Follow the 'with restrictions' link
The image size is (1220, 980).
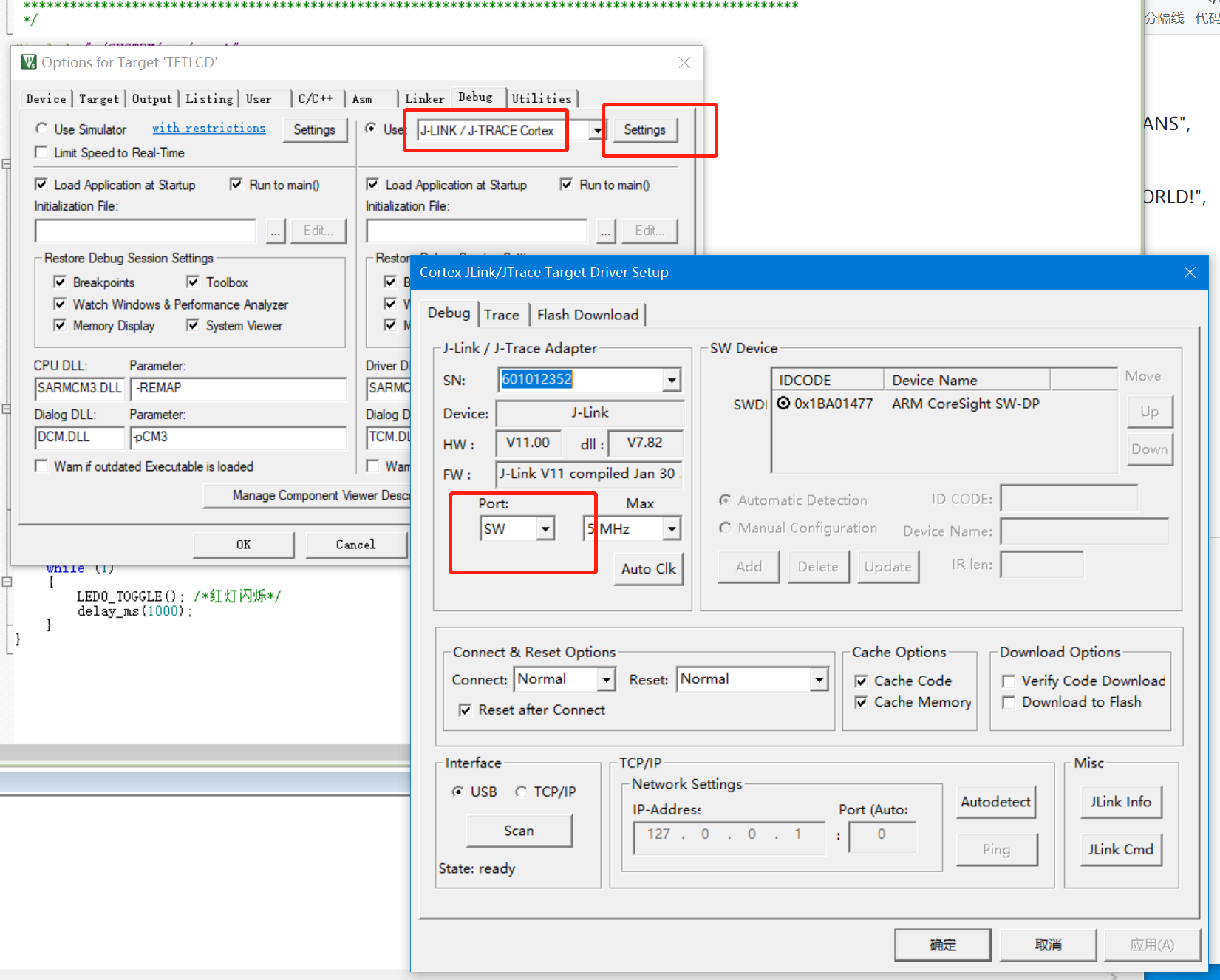click(208, 128)
